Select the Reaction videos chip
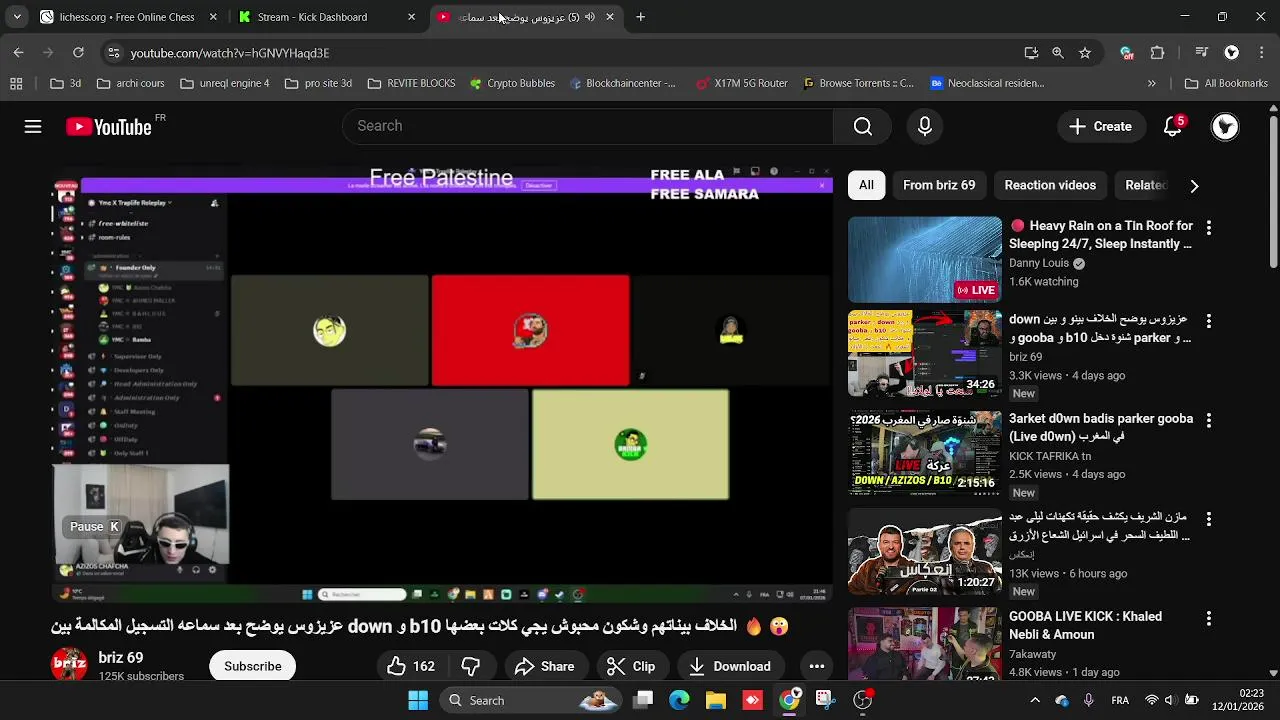The width and height of the screenshot is (1280, 720). pyautogui.click(x=1050, y=185)
